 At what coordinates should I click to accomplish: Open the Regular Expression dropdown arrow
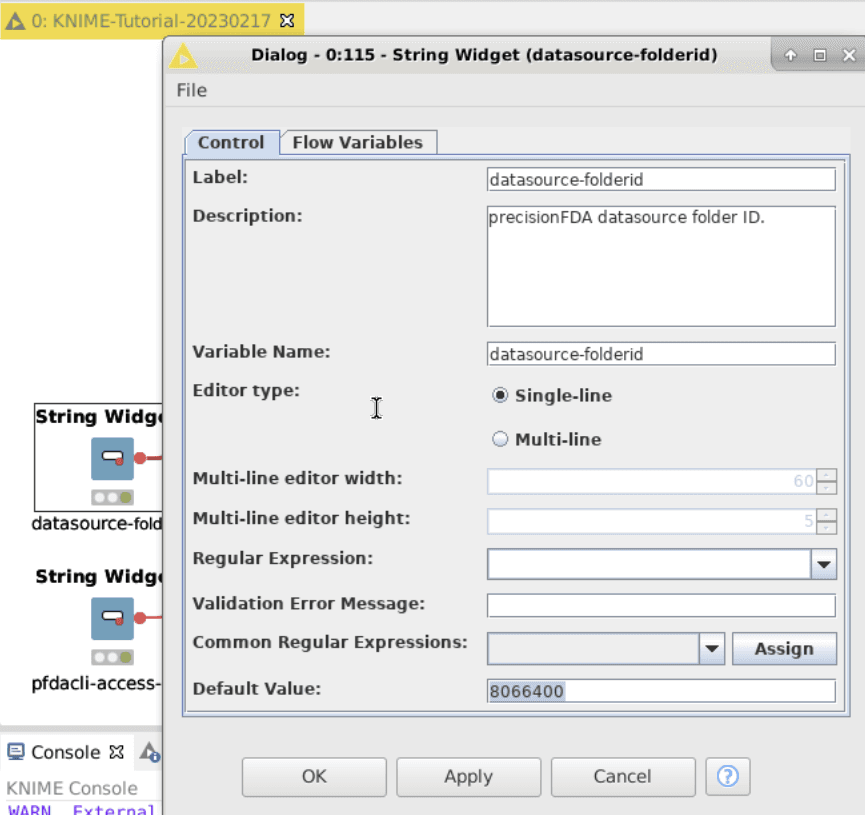(x=824, y=564)
